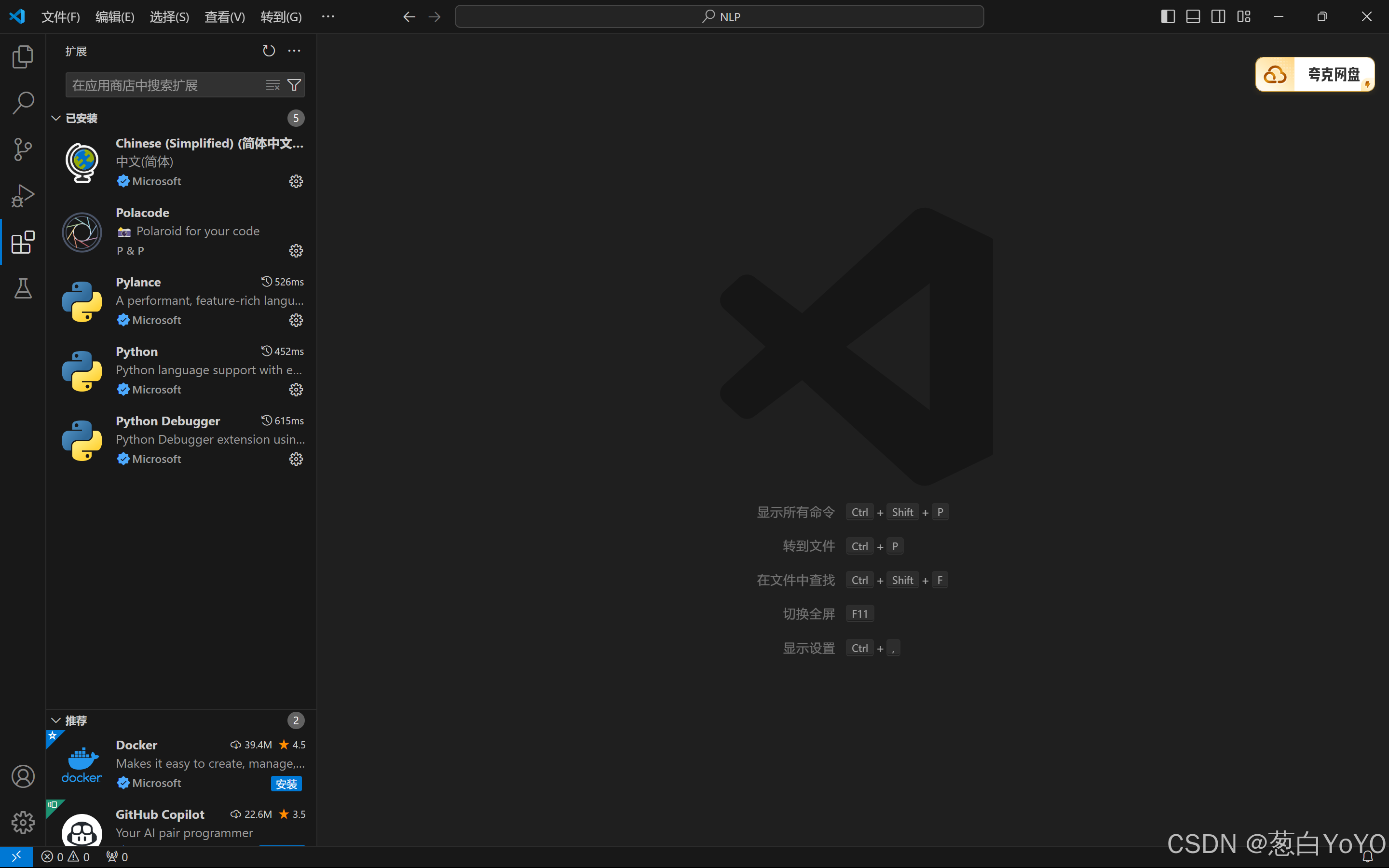
Task: Open the Accounts icon menu
Action: coord(23,776)
